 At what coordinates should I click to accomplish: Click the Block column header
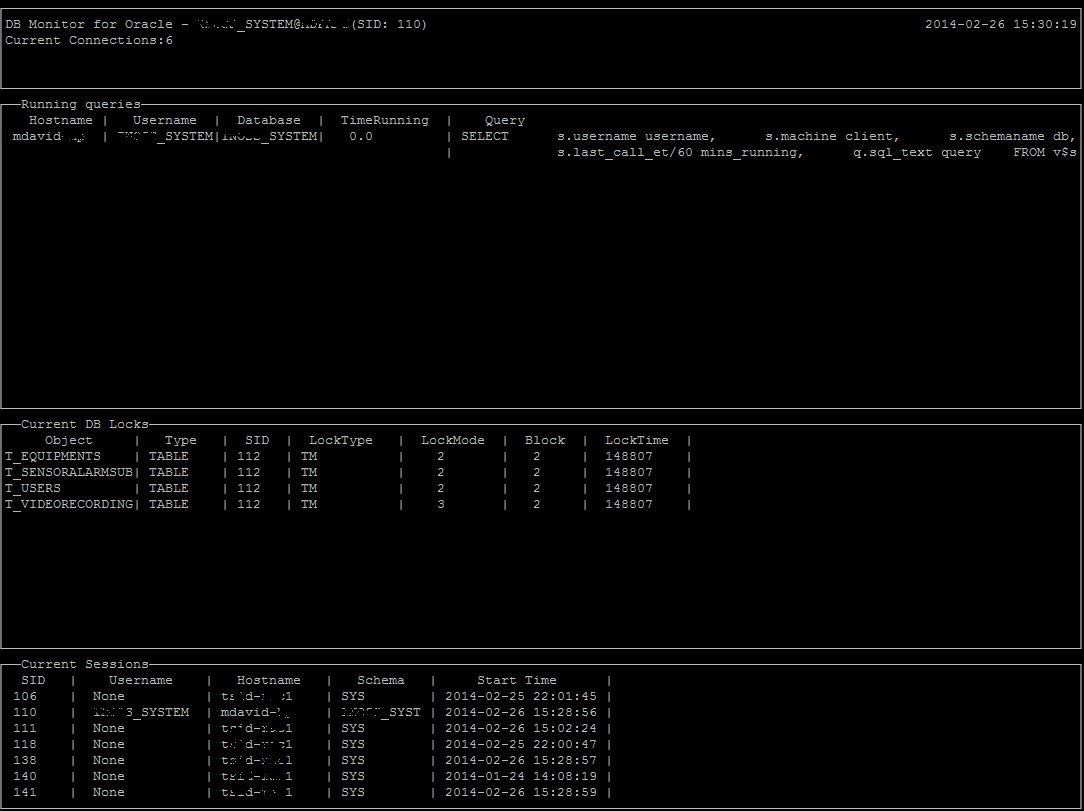click(x=545, y=440)
